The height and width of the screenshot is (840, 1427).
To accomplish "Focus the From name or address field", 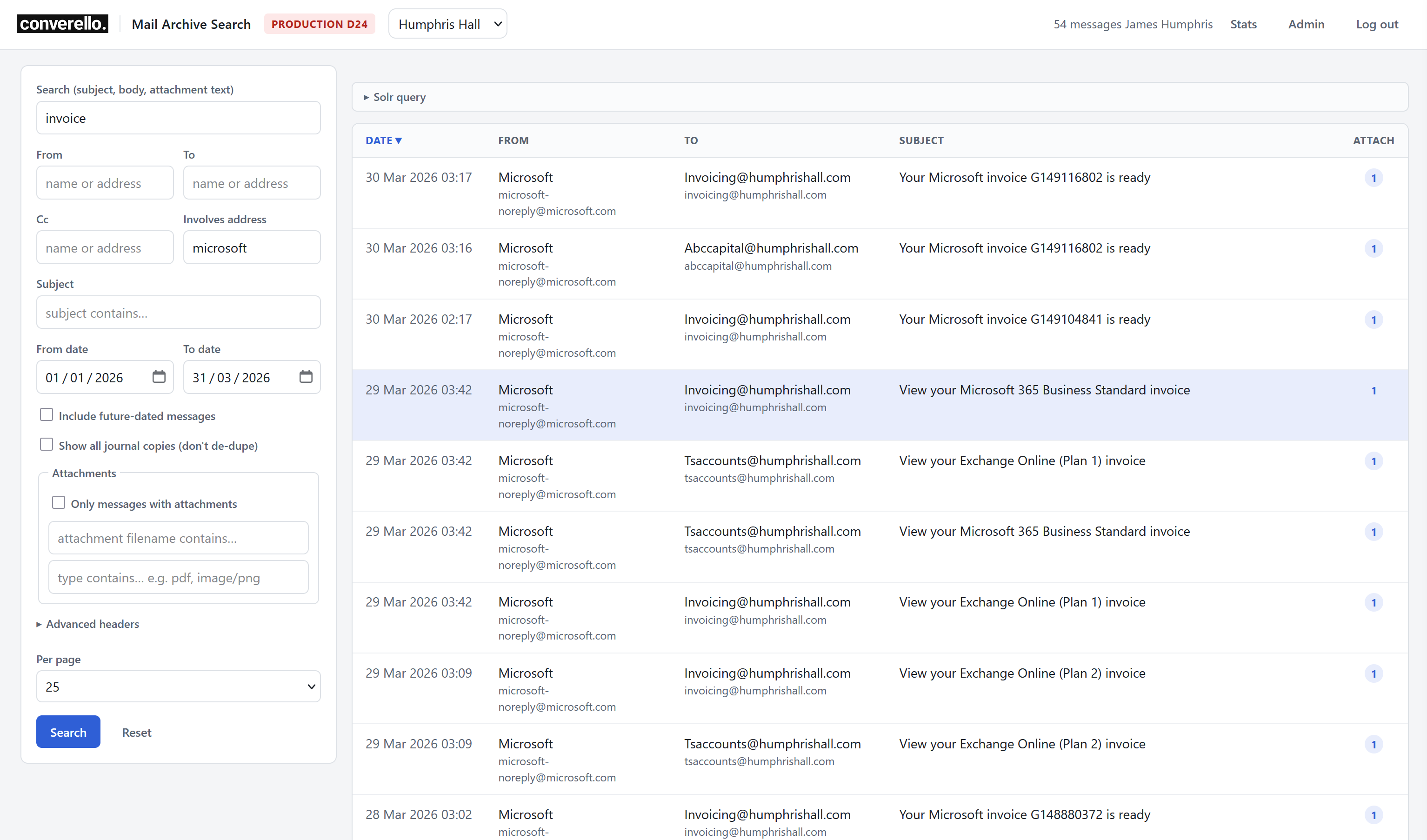I will tap(105, 182).
